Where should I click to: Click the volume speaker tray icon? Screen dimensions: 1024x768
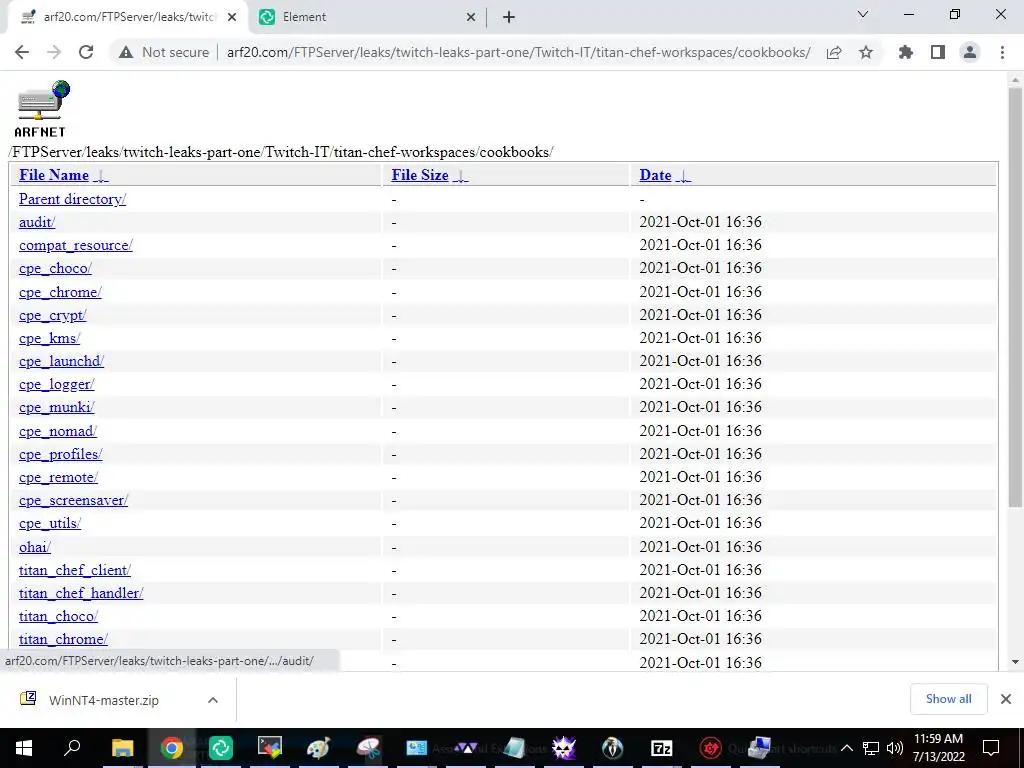[895, 748]
